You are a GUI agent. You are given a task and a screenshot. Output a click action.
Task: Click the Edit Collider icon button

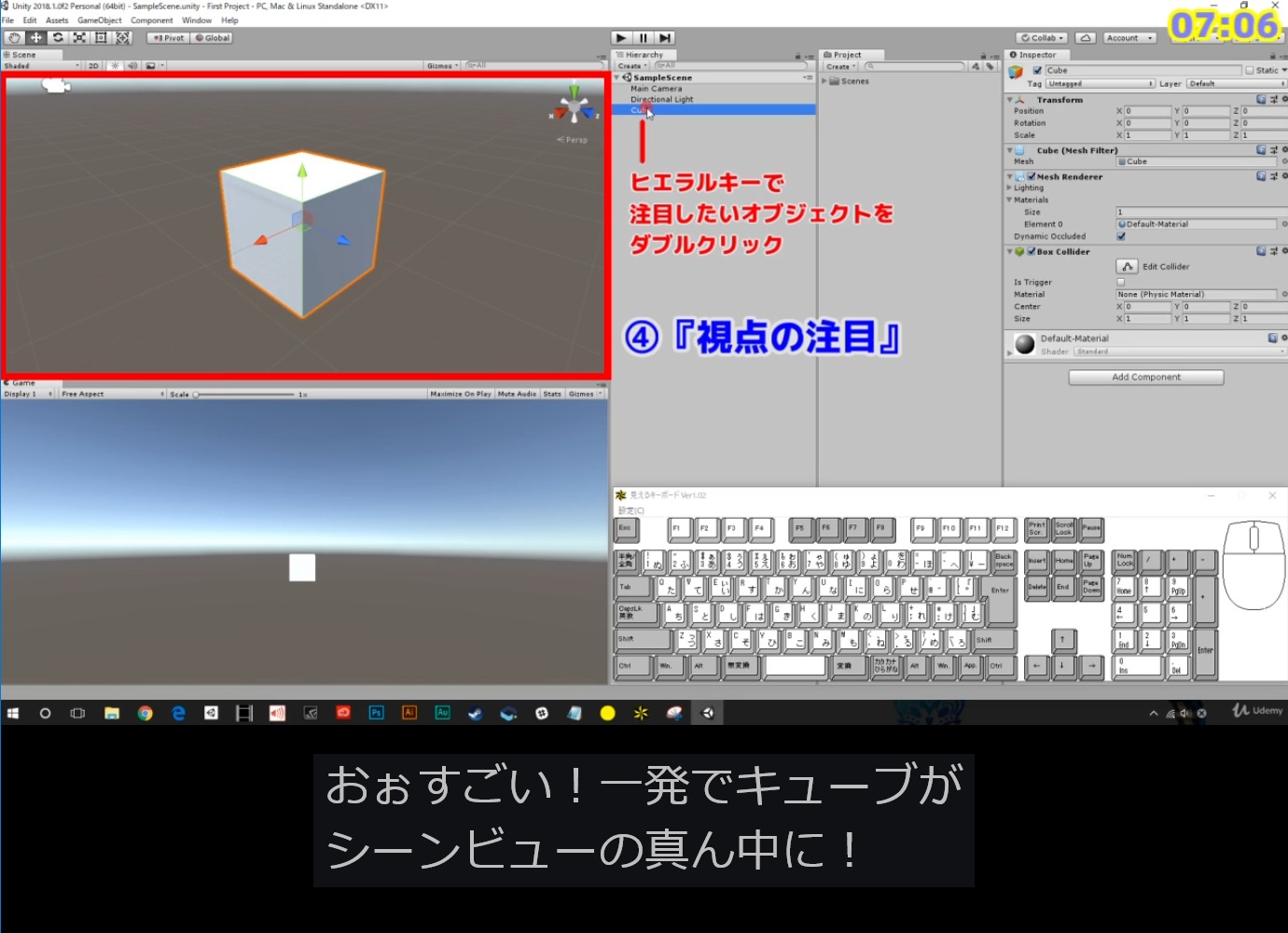1127,267
